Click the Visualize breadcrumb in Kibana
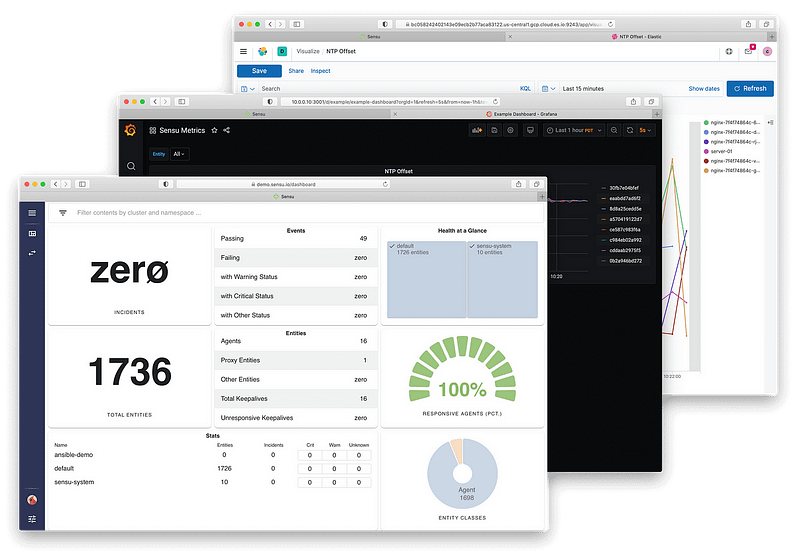The height and width of the screenshot is (557, 800). [308, 52]
